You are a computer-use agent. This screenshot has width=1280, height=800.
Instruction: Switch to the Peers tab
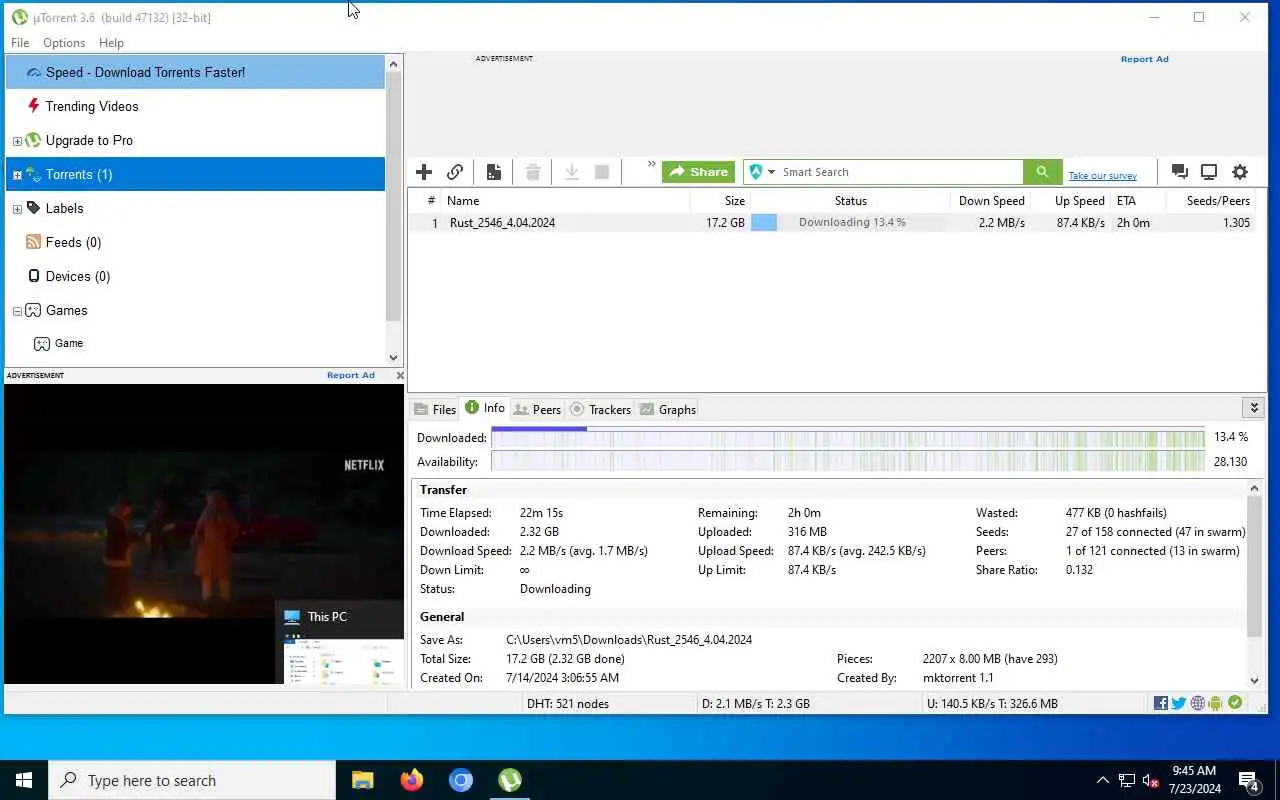pos(537,409)
